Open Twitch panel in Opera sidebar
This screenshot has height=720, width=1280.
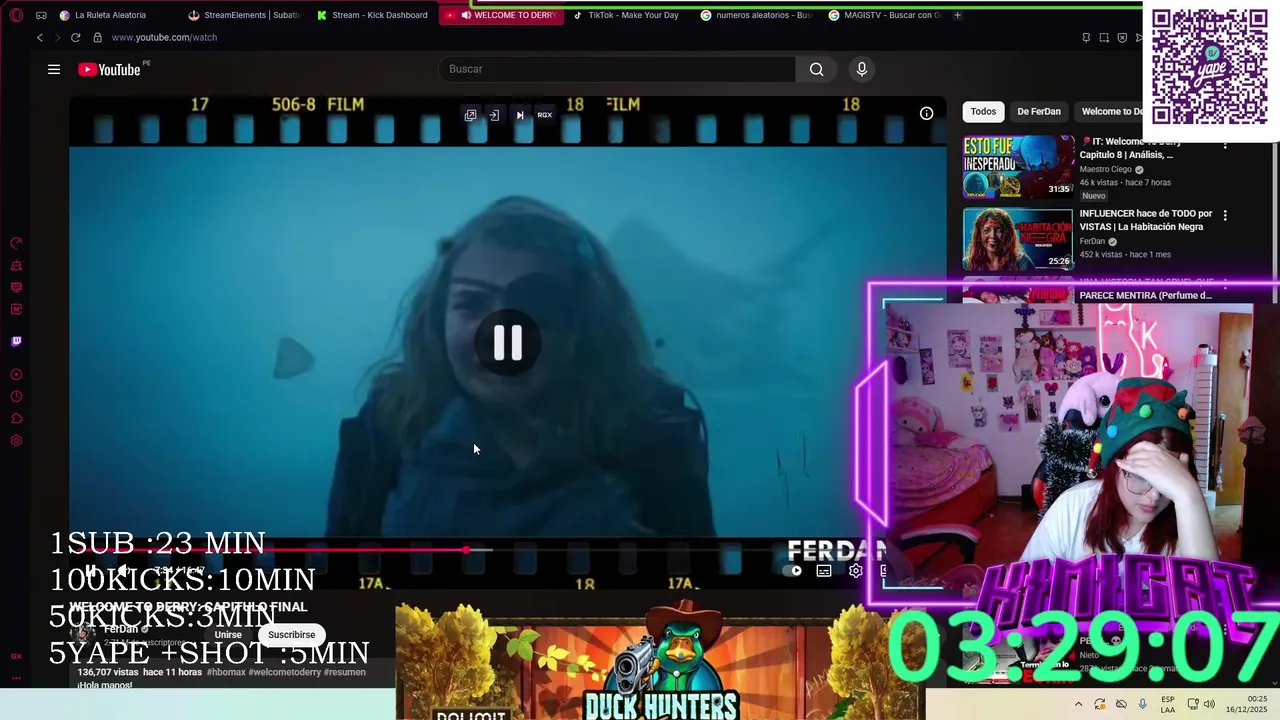16,341
